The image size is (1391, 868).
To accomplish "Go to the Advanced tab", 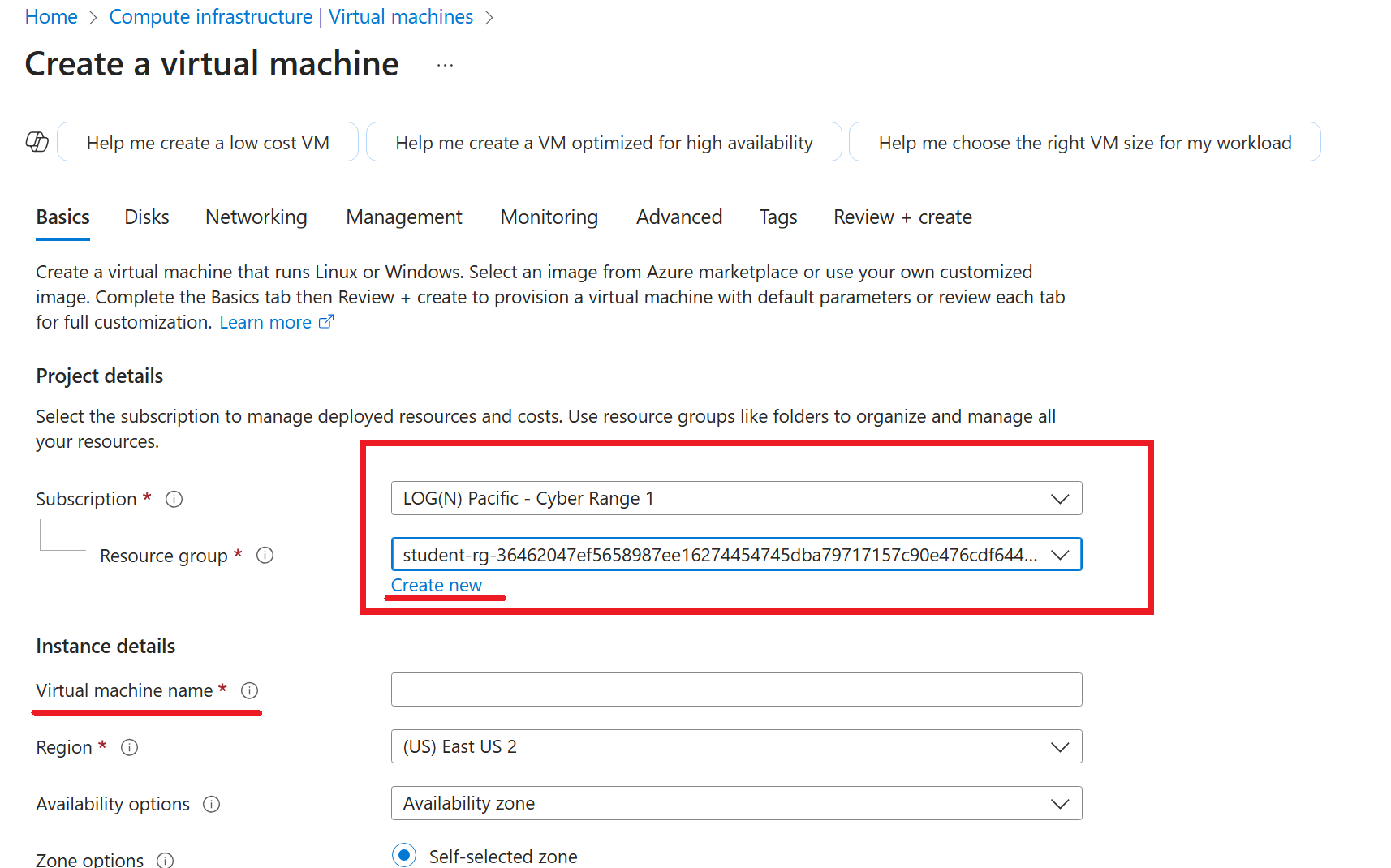I will 679,217.
